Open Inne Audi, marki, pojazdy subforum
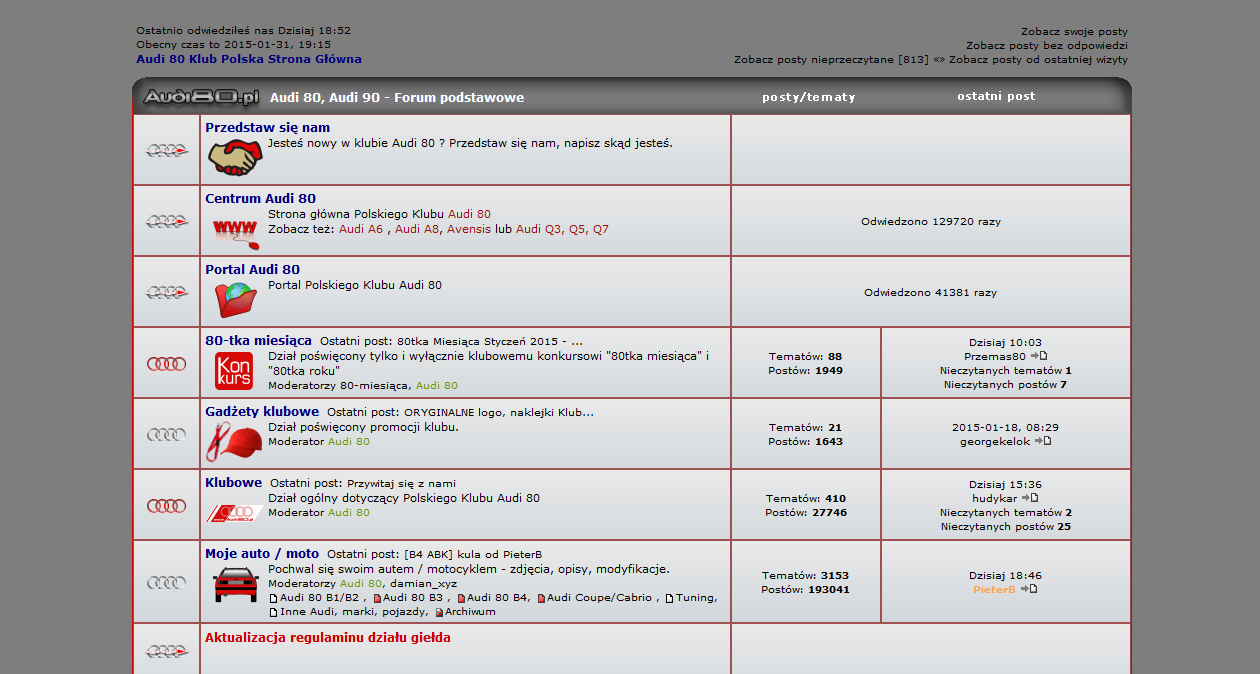Image resolution: width=1260 pixels, height=674 pixels. click(x=354, y=612)
